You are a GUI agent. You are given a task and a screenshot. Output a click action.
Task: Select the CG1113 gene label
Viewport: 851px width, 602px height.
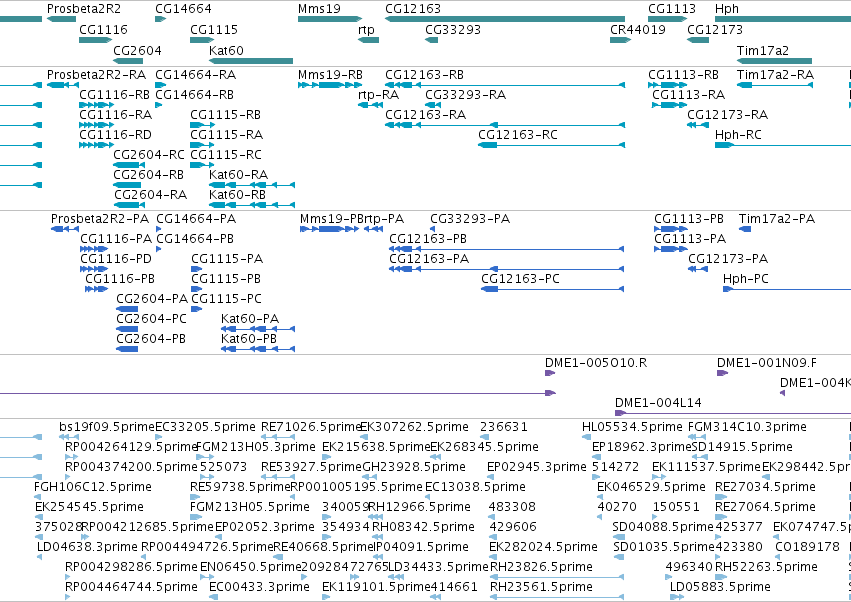tap(671, 9)
